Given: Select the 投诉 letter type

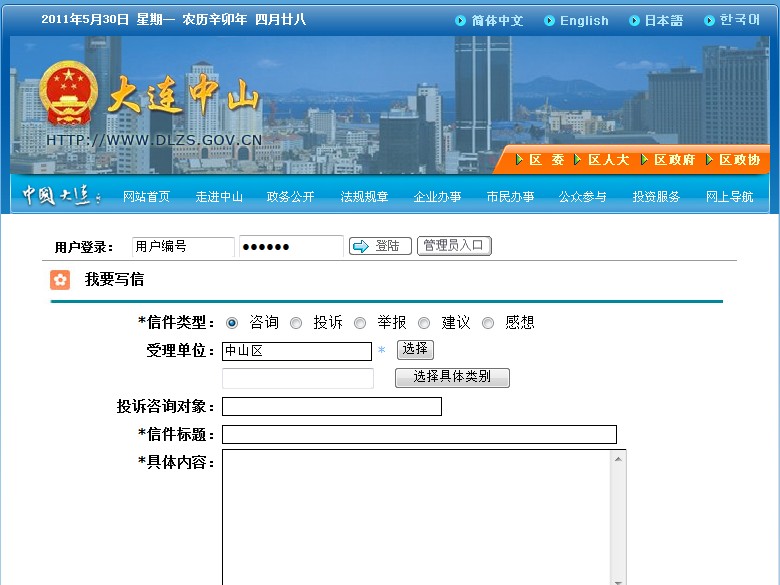Looking at the screenshot, I should [296, 323].
